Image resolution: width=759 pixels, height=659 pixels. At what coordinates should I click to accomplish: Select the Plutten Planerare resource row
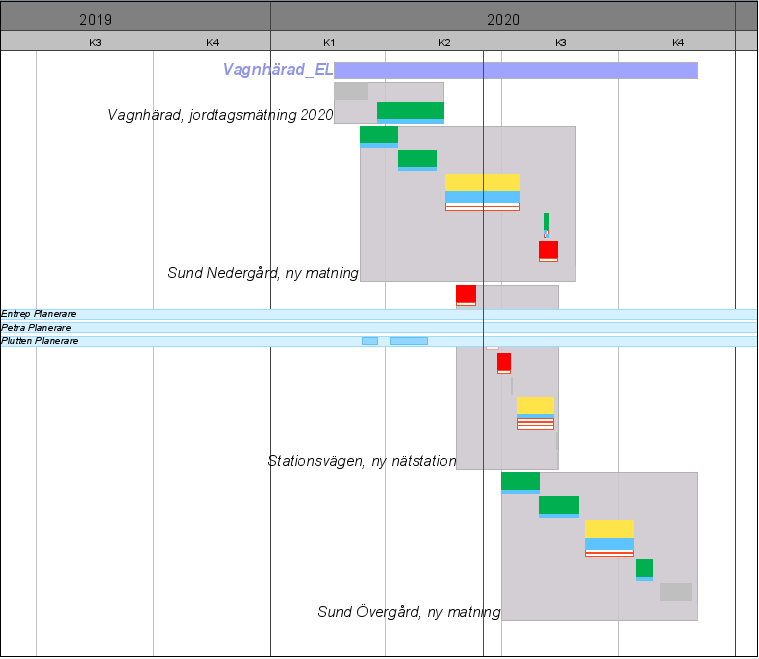click(x=379, y=341)
